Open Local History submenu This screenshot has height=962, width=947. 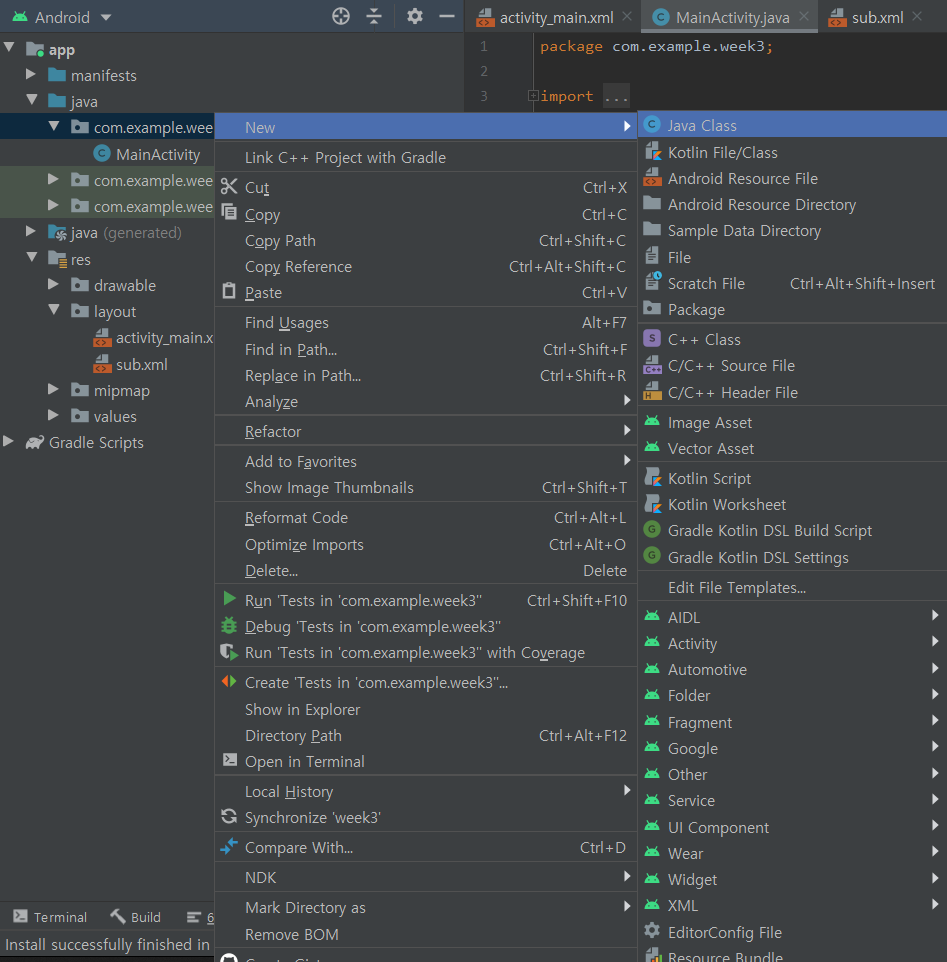click(425, 791)
